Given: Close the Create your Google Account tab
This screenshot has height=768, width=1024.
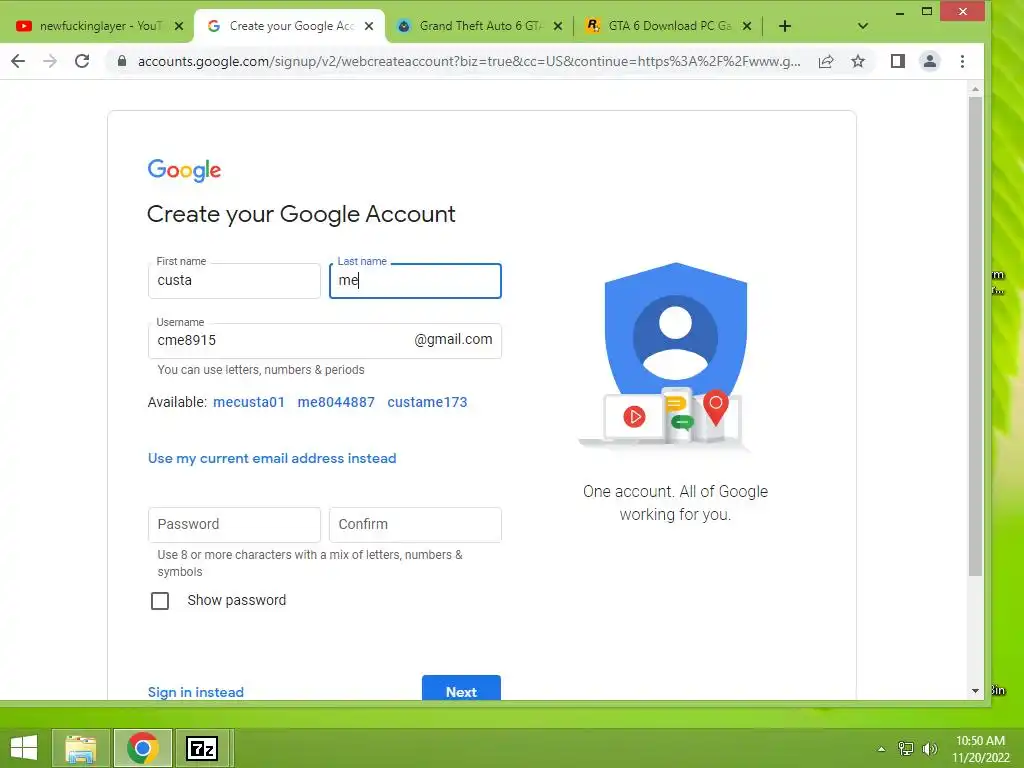Looking at the screenshot, I should coord(369,26).
